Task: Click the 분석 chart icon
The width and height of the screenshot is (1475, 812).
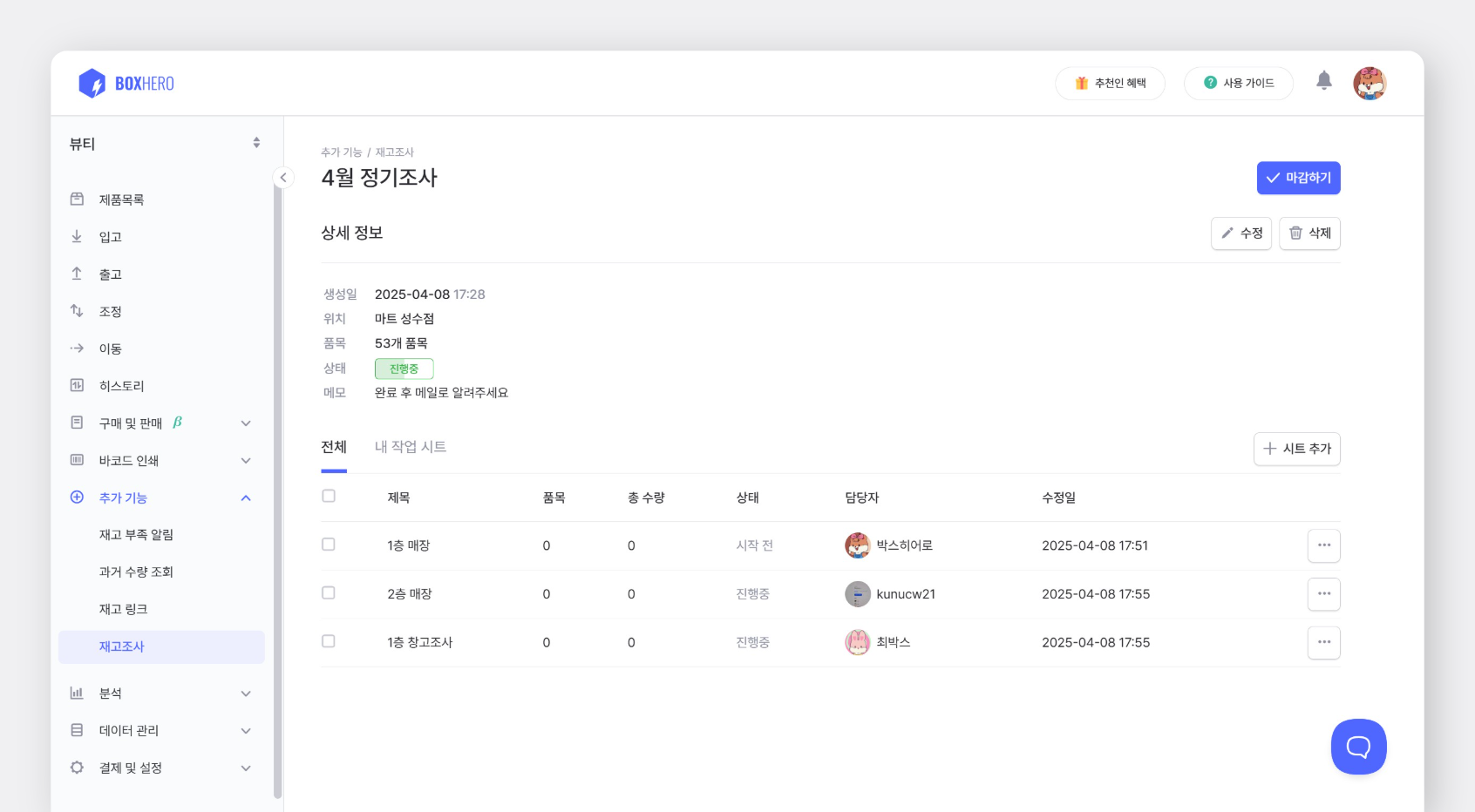Action: (x=77, y=694)
